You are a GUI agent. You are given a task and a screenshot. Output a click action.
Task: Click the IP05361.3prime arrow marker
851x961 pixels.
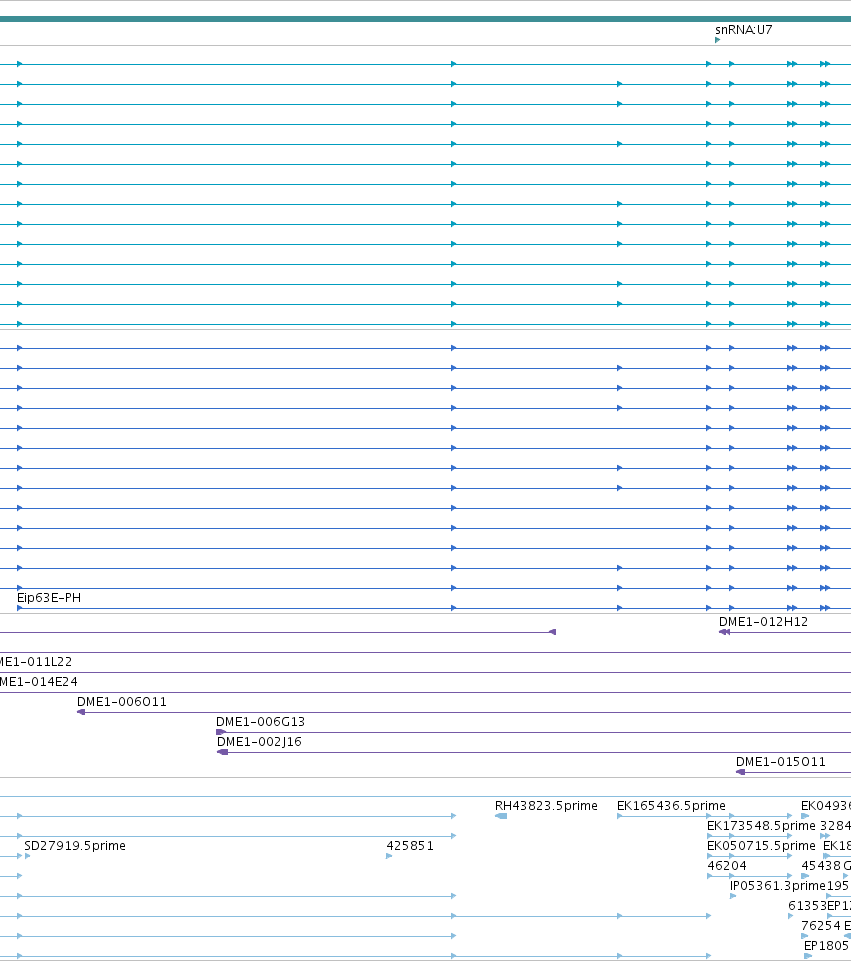(x=733, y=896)
